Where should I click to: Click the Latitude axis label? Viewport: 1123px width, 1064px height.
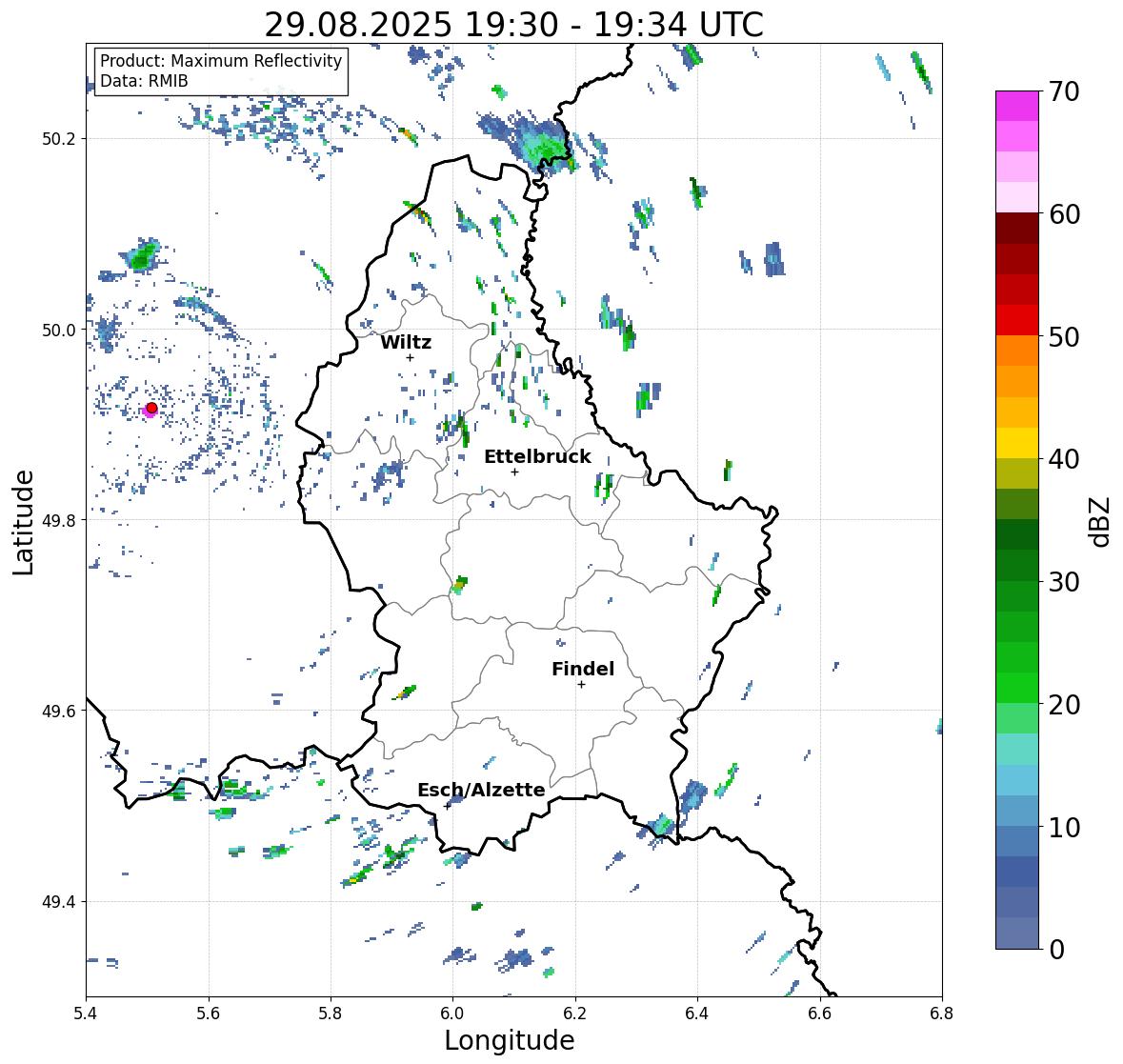pyautogui.click(x=24, y=522)
